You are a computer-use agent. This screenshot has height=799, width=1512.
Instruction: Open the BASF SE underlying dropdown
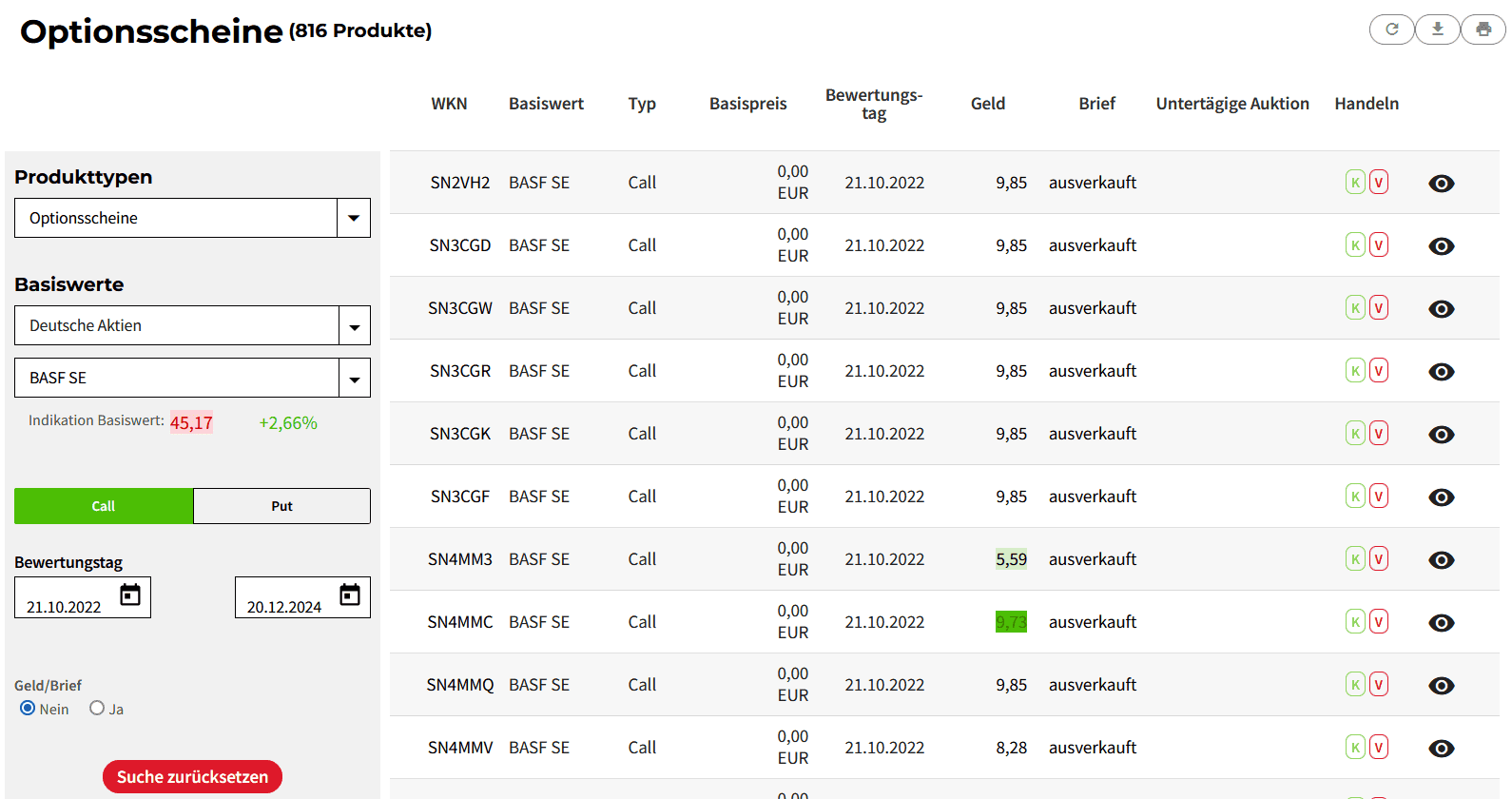(x=192, y=378)
